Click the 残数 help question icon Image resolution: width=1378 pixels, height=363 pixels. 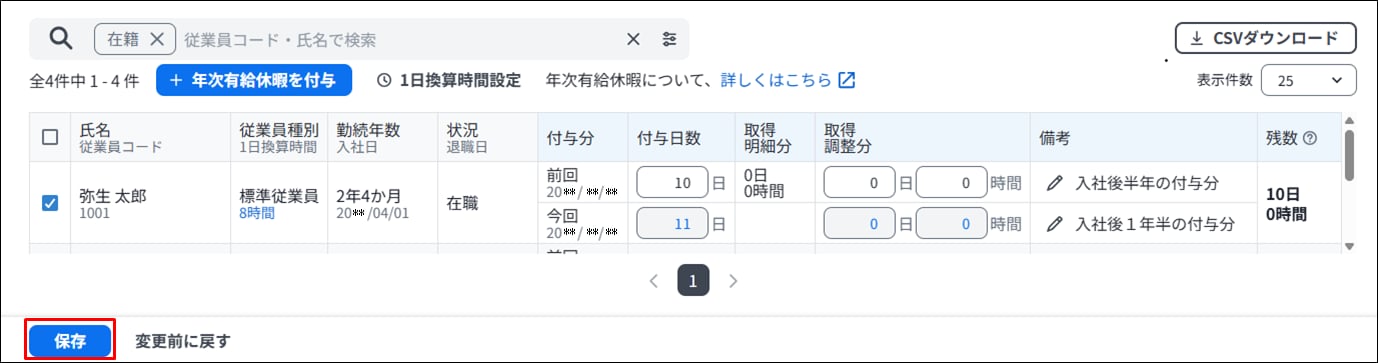click(x=1310, y=139)
